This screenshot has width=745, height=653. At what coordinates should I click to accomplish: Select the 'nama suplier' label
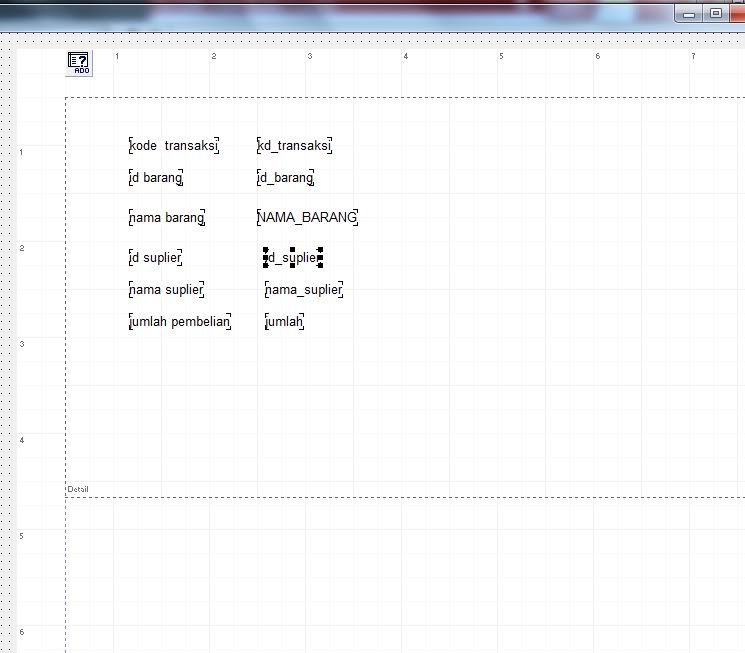tap(167, 290)
